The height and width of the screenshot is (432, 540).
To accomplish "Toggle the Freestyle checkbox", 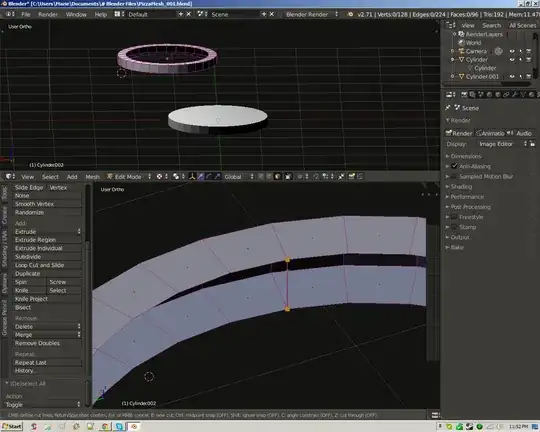I will (454, 217).
